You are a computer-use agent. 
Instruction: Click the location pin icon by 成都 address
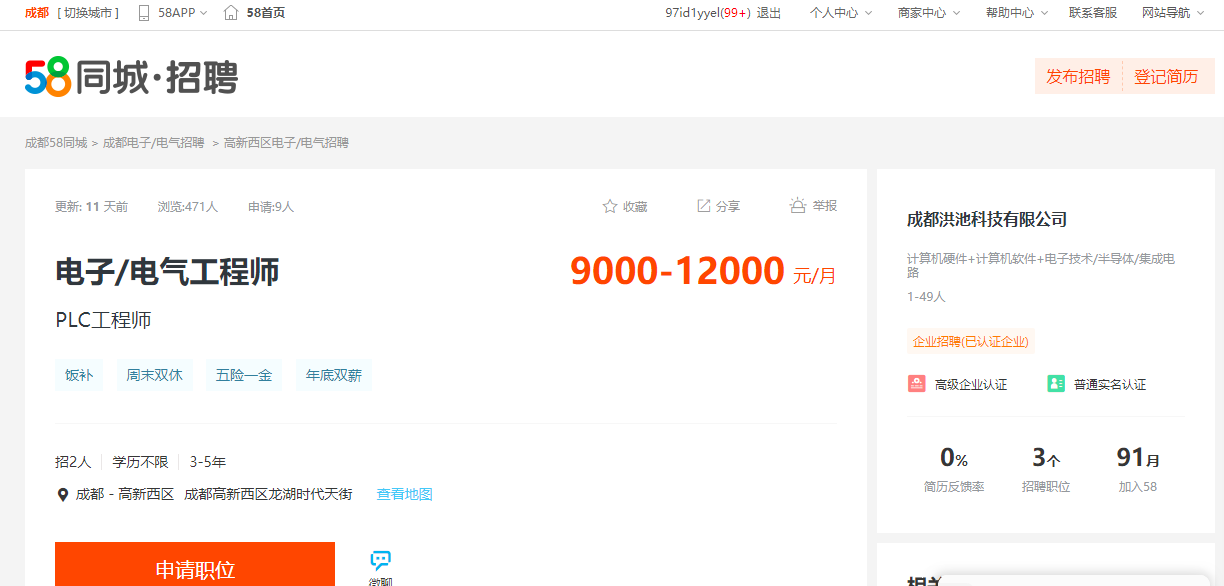(62, 494)
